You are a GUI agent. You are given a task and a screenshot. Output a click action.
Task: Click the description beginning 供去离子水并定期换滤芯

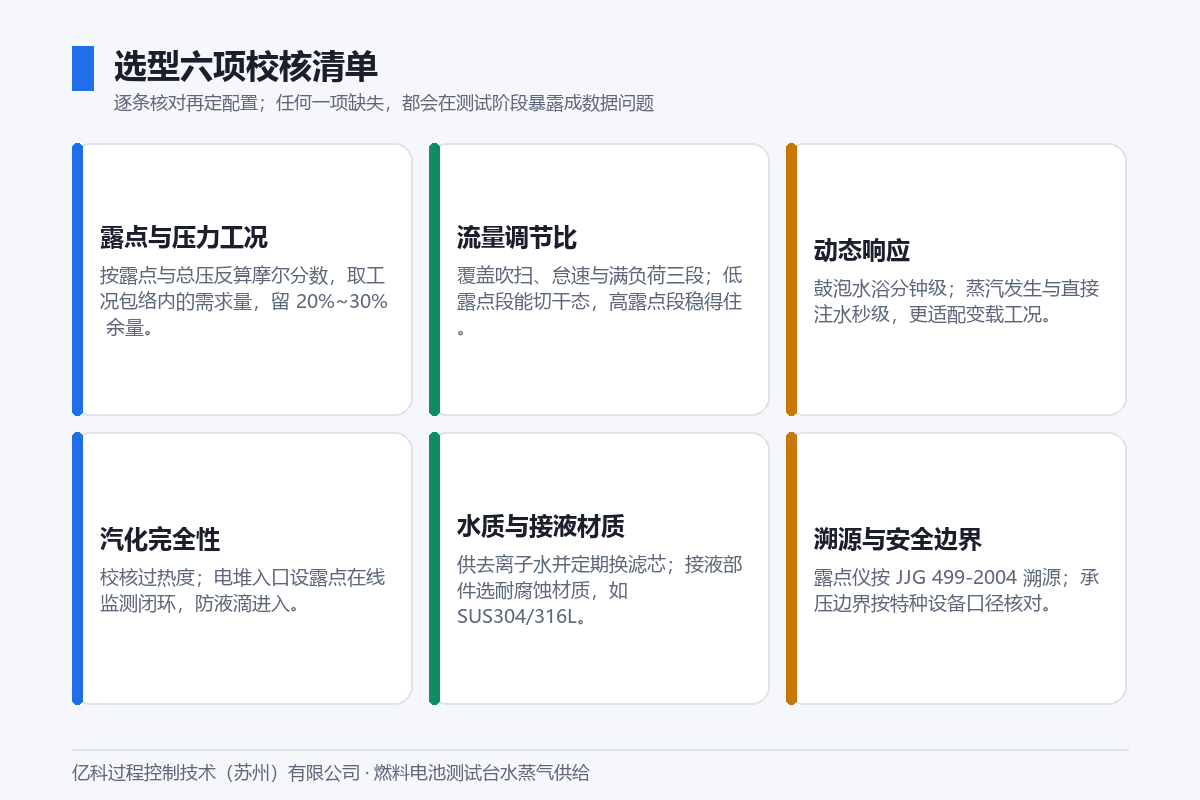[600, 590]
